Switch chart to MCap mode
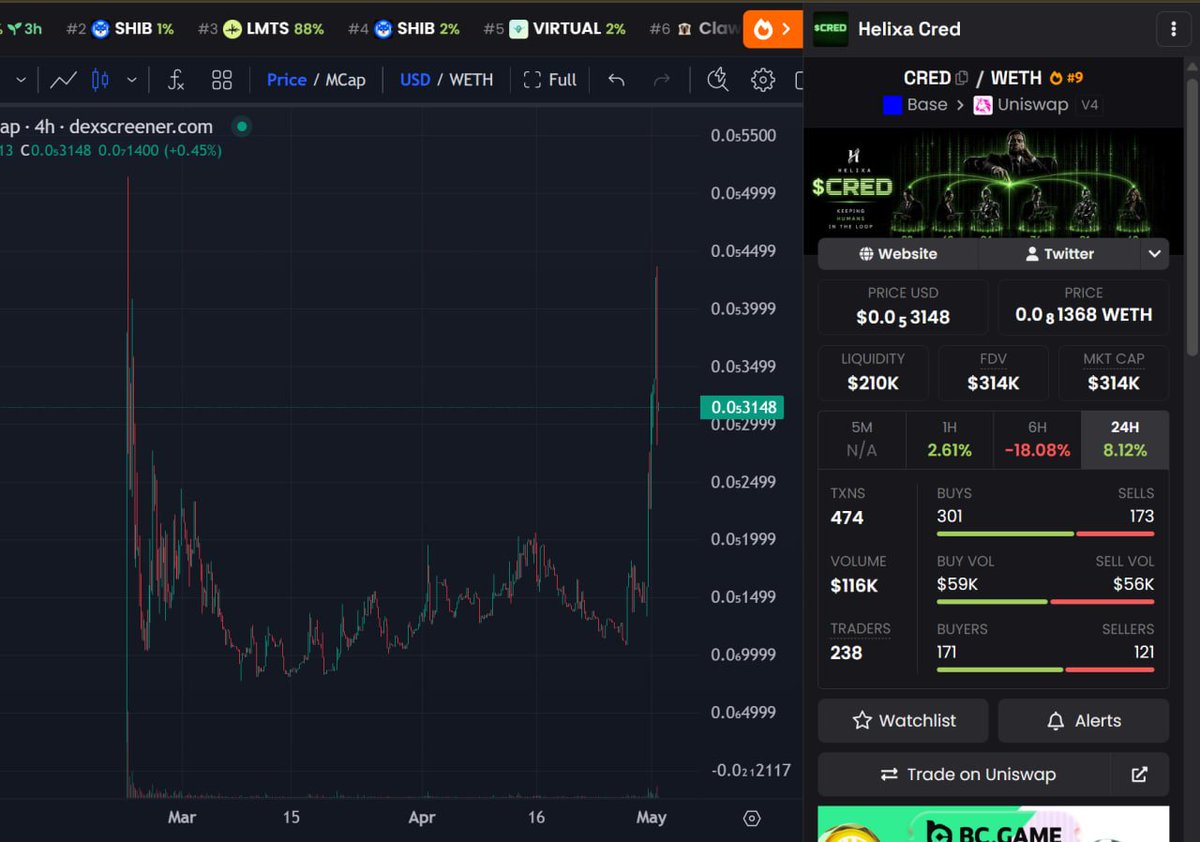1200x842 pixels. click(345, 80)
